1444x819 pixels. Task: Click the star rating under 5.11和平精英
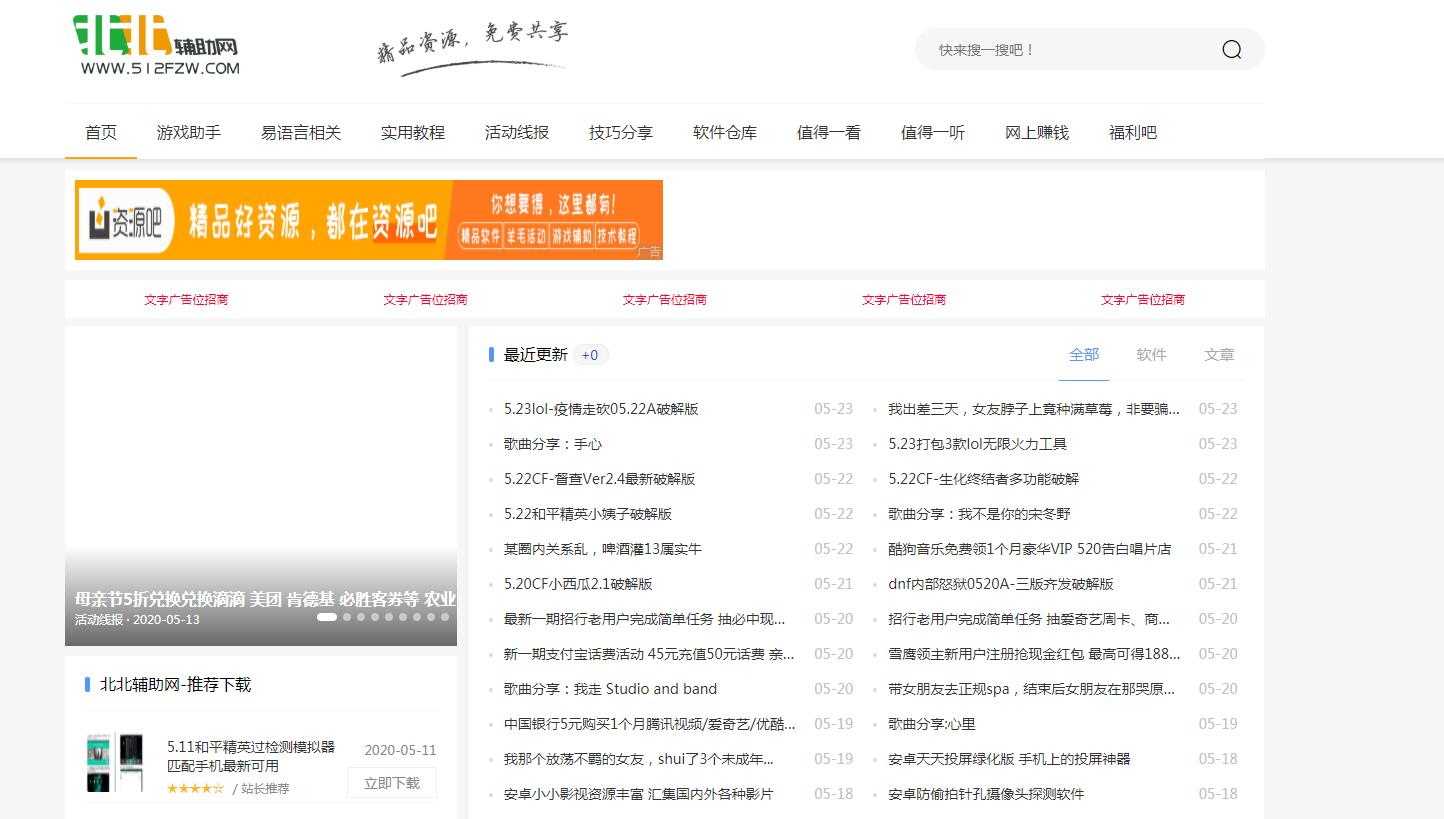195,789
